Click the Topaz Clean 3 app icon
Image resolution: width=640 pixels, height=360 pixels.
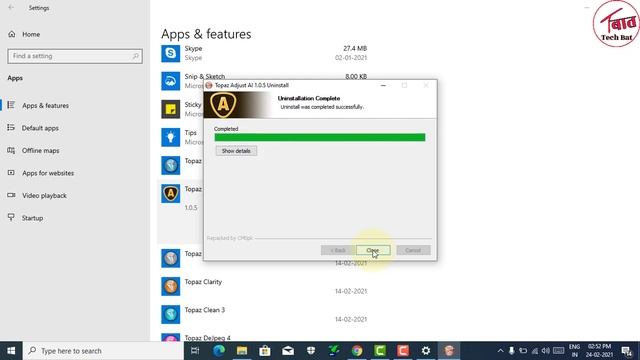click(171, 314)
